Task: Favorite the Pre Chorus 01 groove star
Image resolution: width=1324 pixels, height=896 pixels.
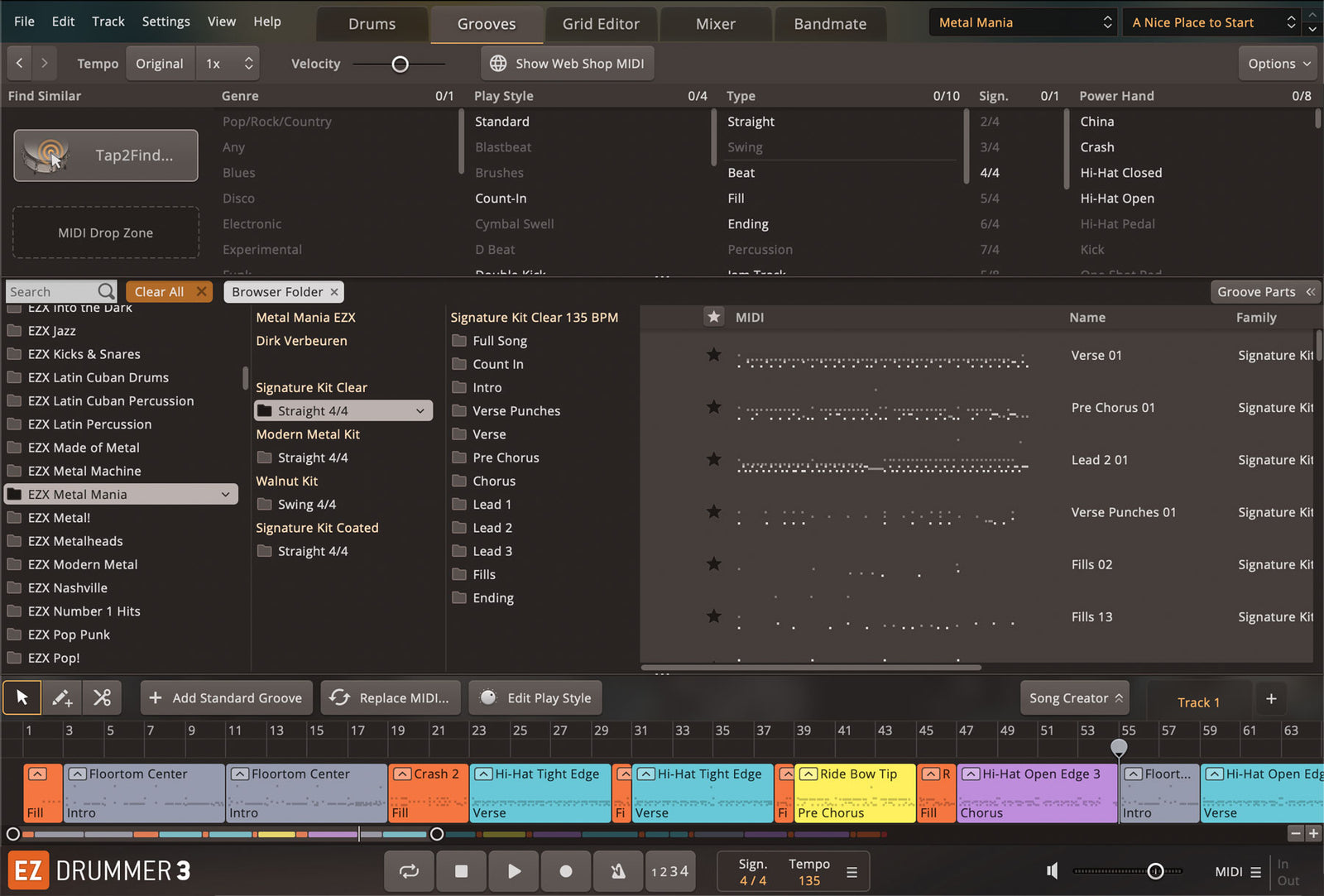Action: (713, 407)
